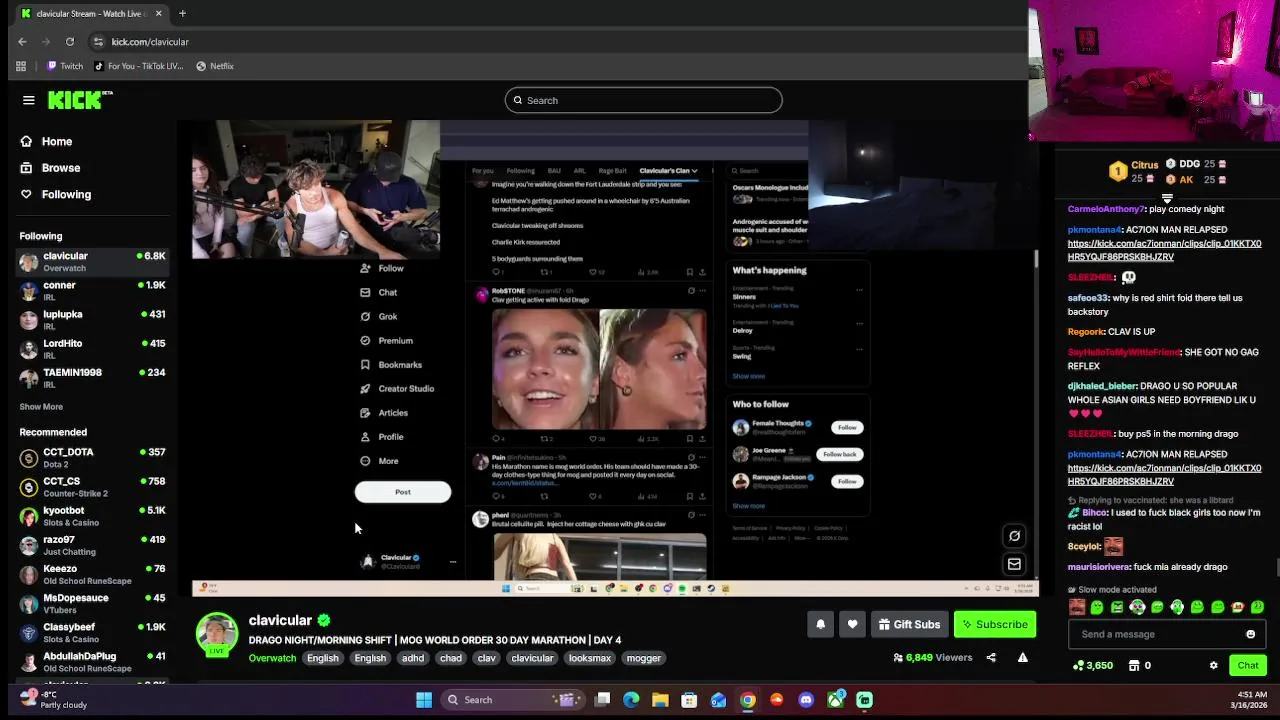This screenshot has width=1280, height=720.
Task: Open channel points 3,650 balance
Action: 1092,665
